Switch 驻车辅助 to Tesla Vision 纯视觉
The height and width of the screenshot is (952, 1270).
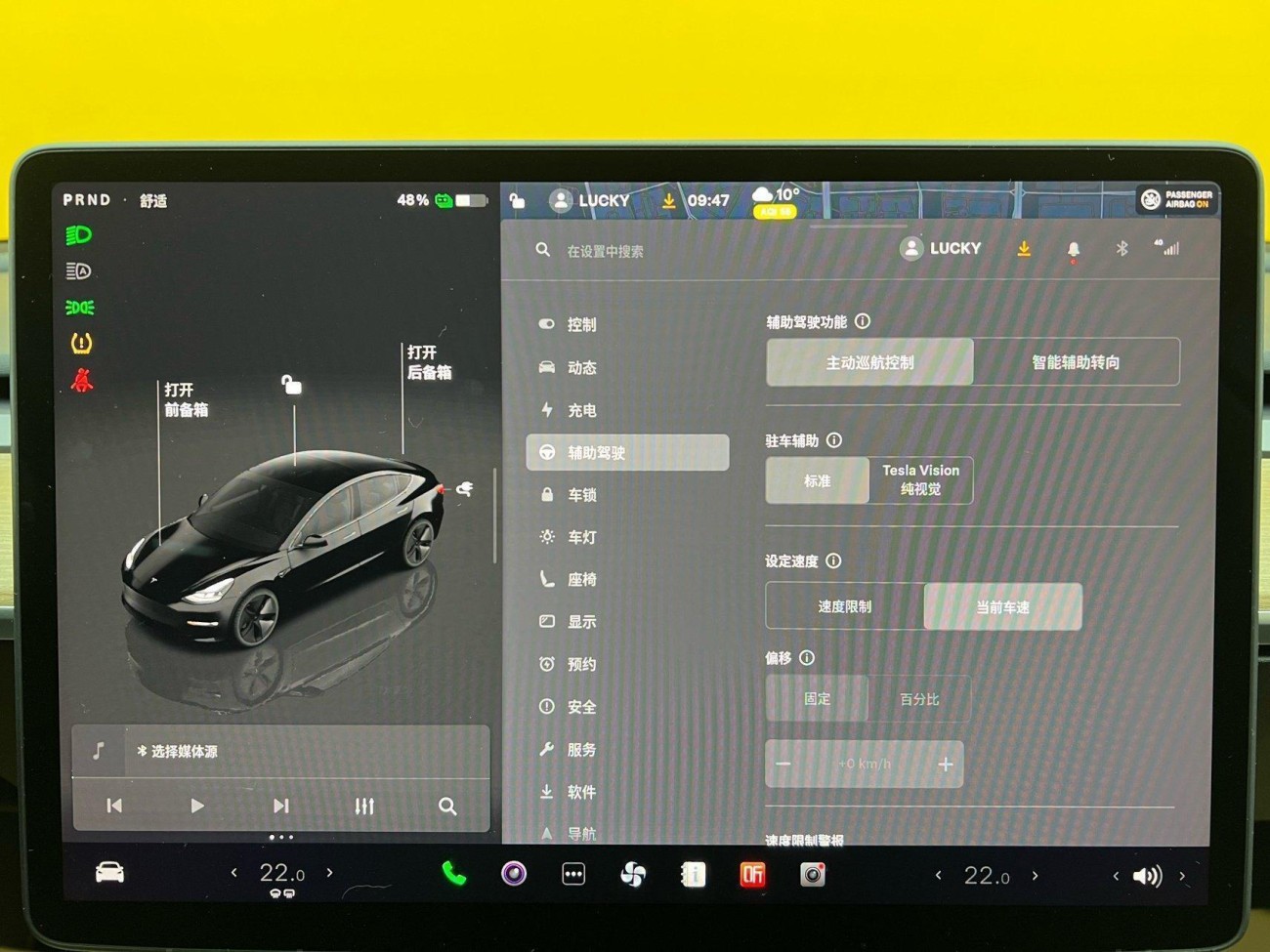coord(919,479)
